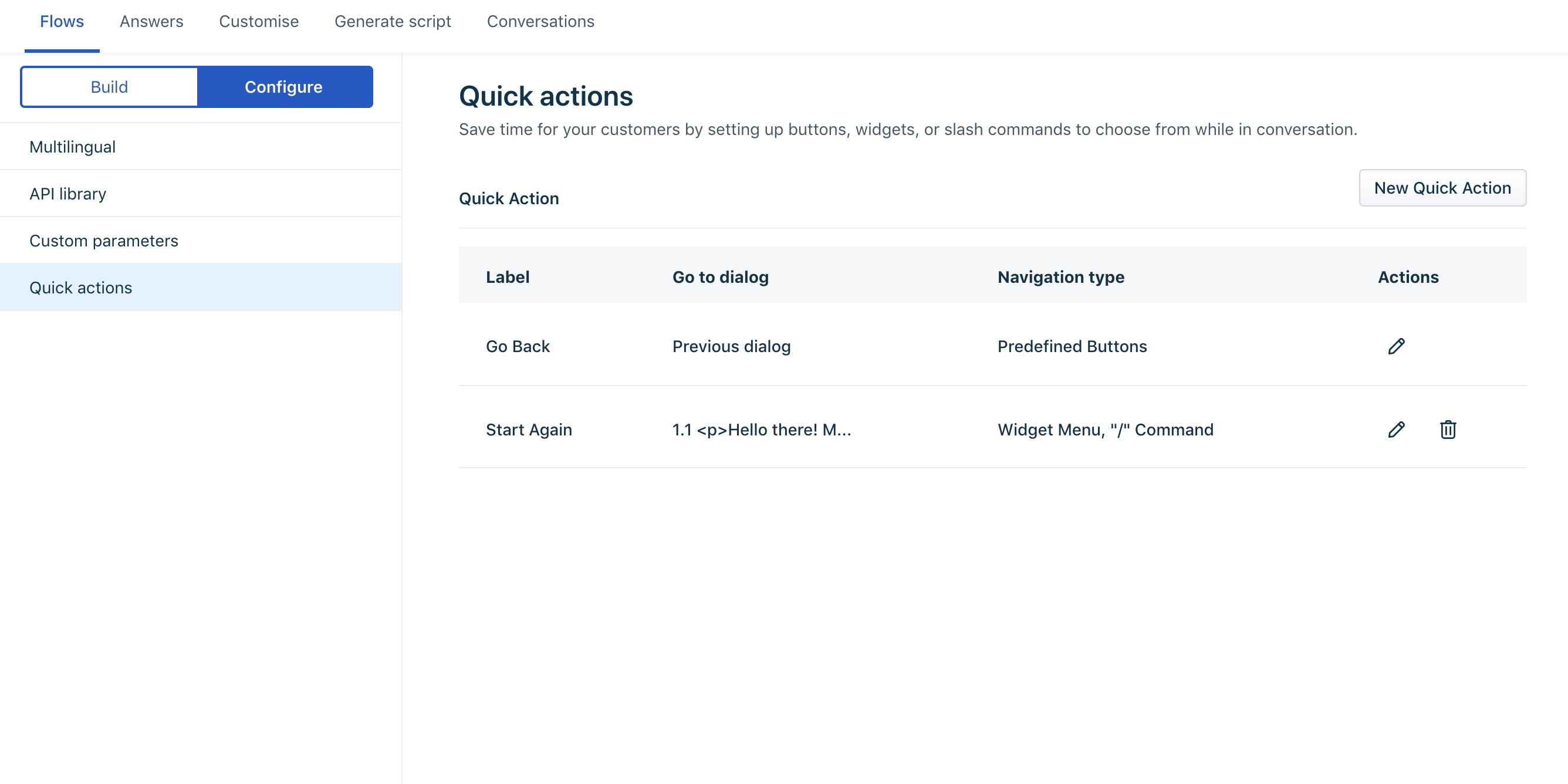Click the Predefined Buttons cell
Screen dimensions: 1568x784
pyautogui.click(x=1072, y=346)
